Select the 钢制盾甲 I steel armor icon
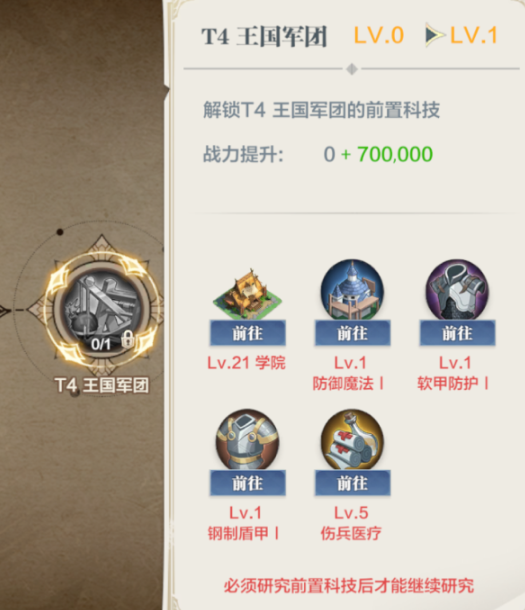 pyautogui.click(x=247, y=440)
